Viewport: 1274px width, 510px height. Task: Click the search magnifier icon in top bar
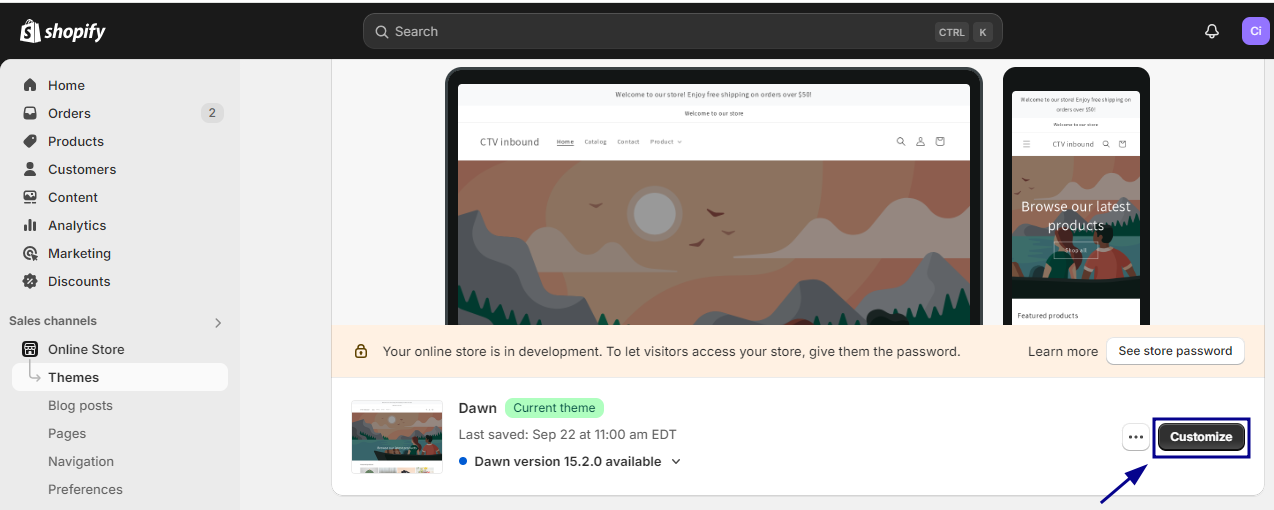[x=381, y=32]
